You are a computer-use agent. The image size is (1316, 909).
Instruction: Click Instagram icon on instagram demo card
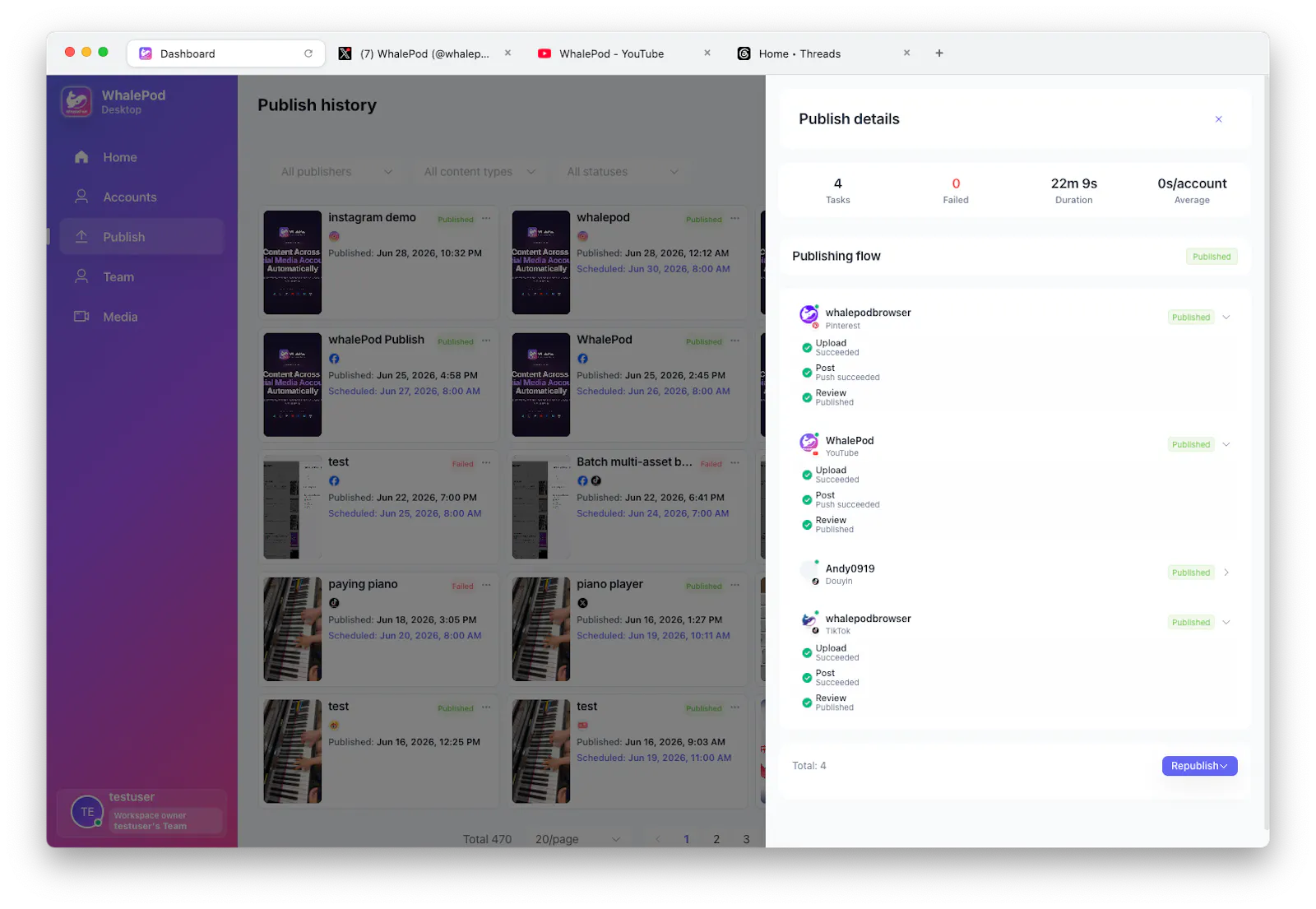[334, 236]
